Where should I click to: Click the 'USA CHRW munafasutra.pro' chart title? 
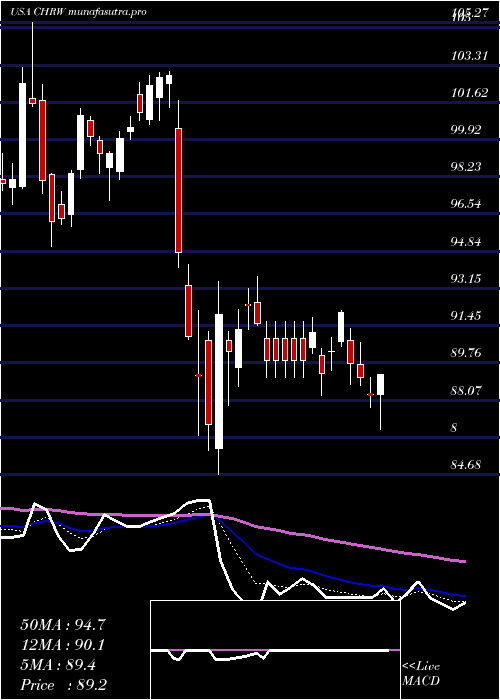[79, 12]
